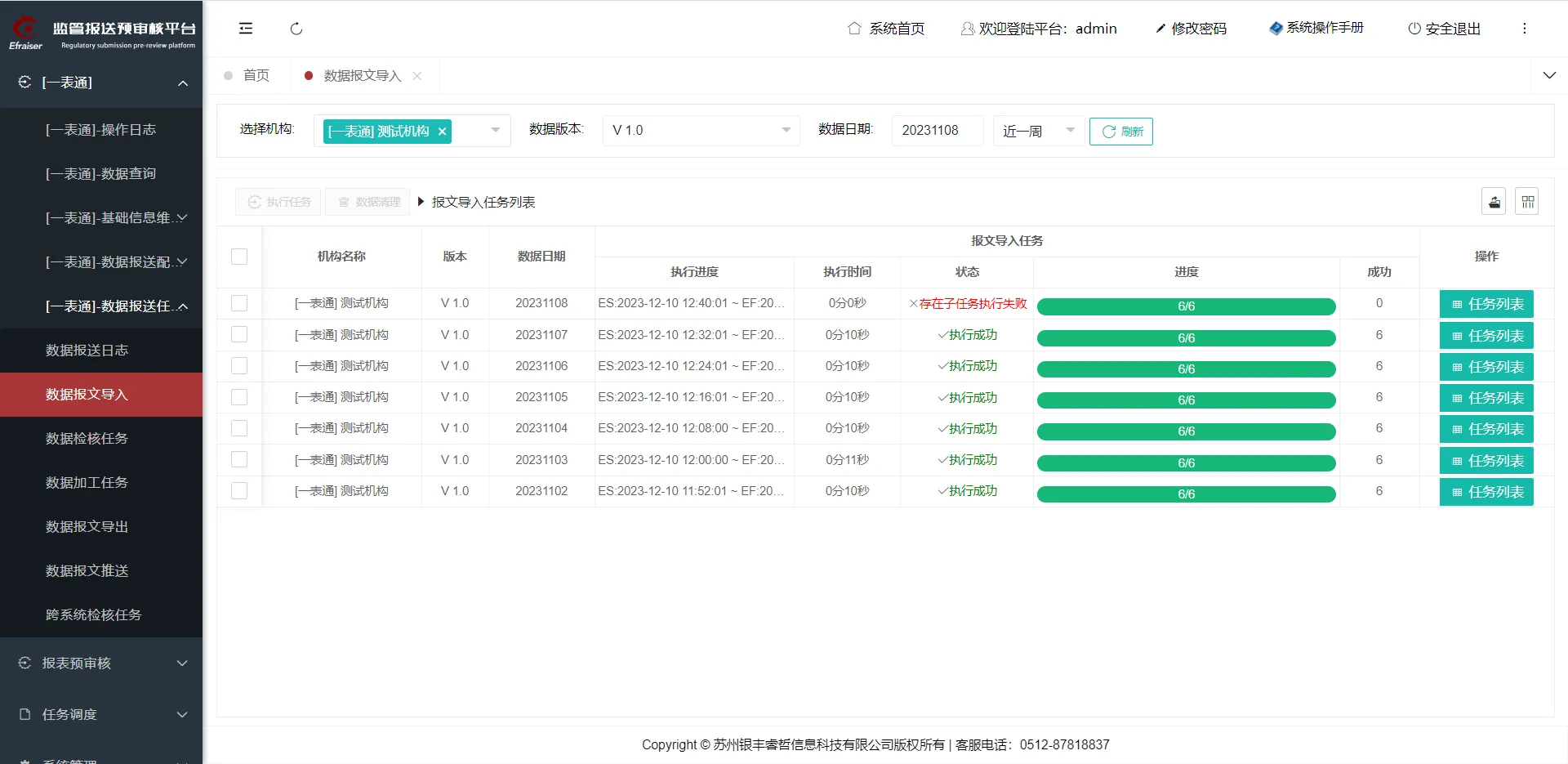Click the system home page icon
The image size is (1568, 764).
[854, 29]
